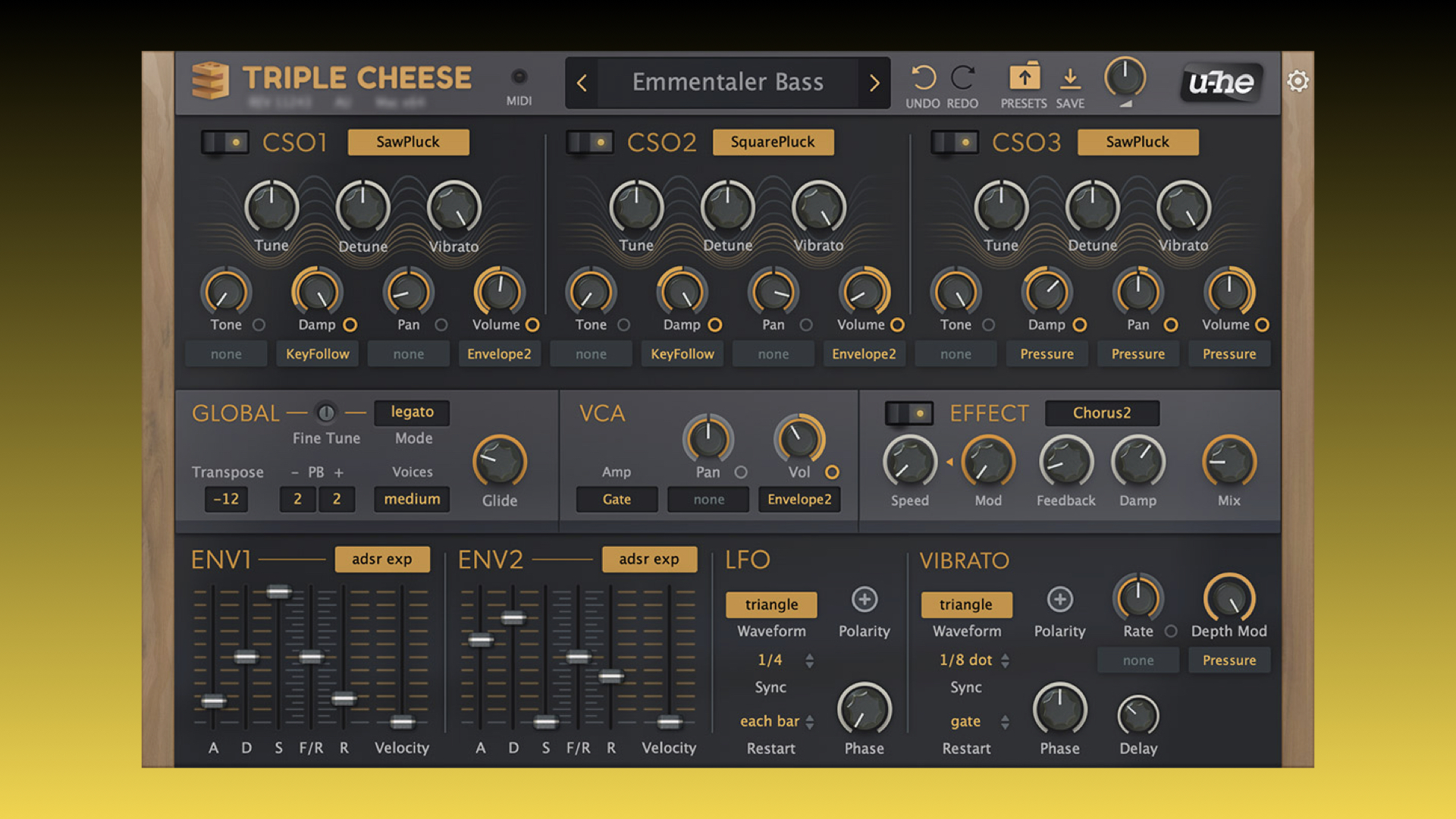Screen dimensions: 1456x819
Task: Open the CSO2 SquarePluck waveform selector
Action: coord(773,142)
